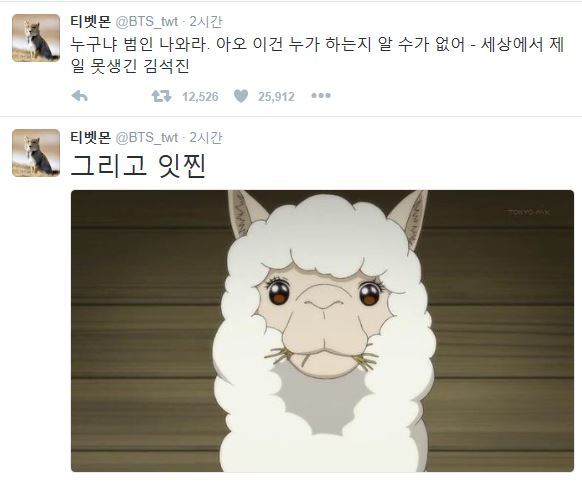
Task: Click 티벳몬 display name on second tweet
Action: 91,137
